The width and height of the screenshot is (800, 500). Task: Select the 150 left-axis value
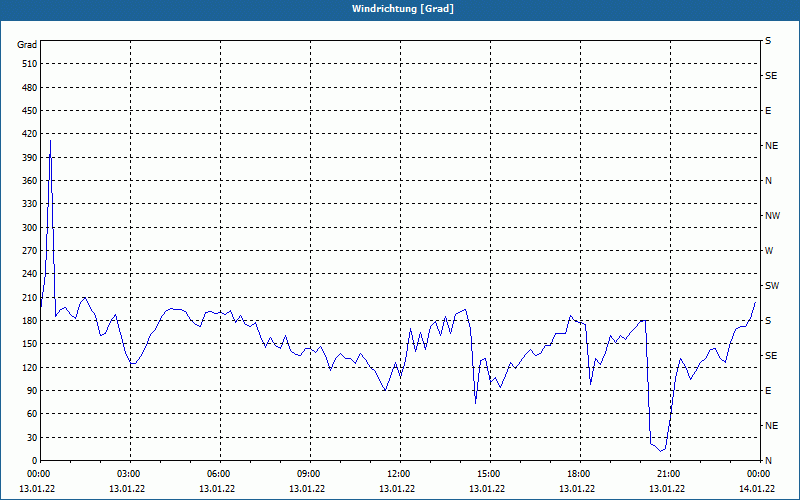[x=30, y=344]
